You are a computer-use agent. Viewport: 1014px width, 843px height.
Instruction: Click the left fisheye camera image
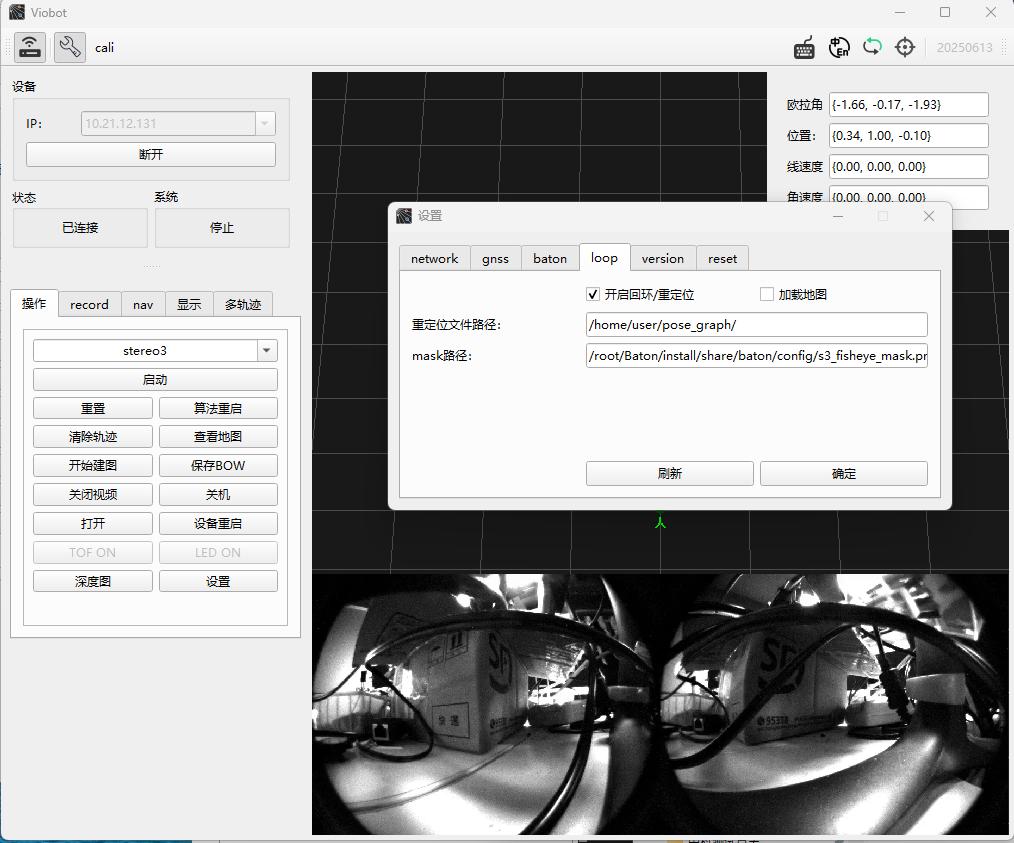[486, 704]
